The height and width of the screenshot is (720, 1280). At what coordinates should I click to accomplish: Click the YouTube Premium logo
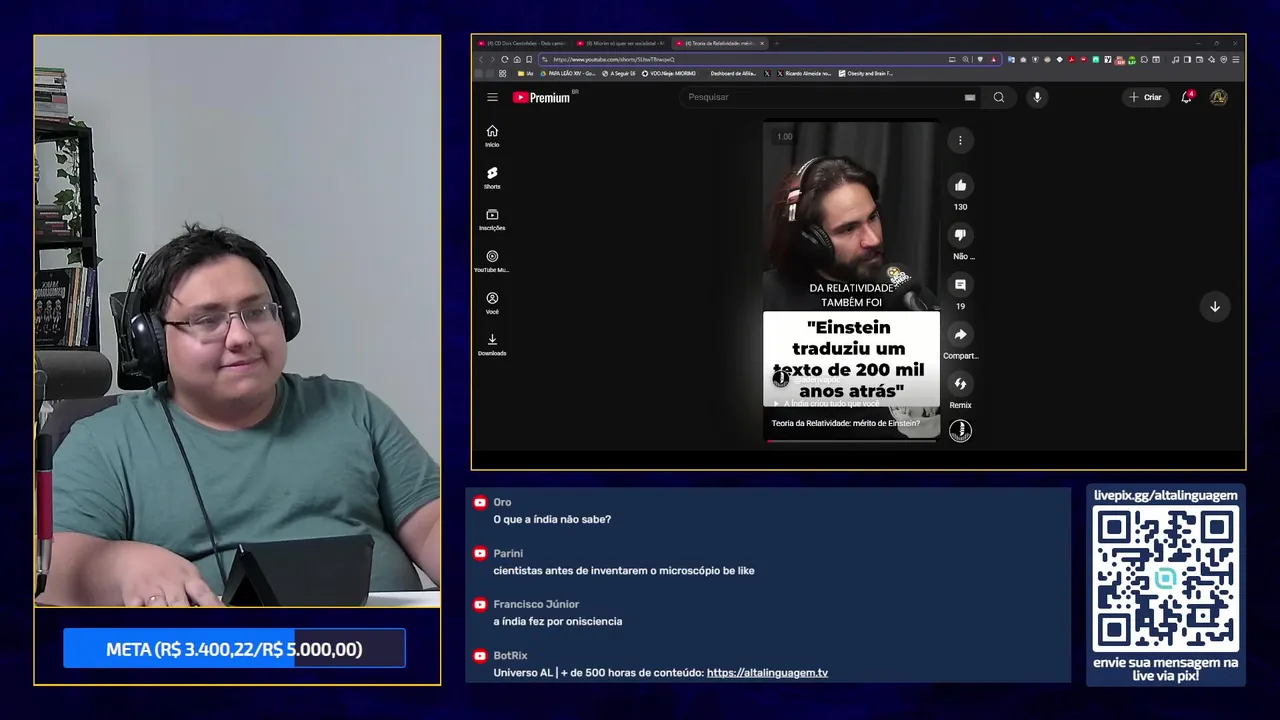[542, 97]
